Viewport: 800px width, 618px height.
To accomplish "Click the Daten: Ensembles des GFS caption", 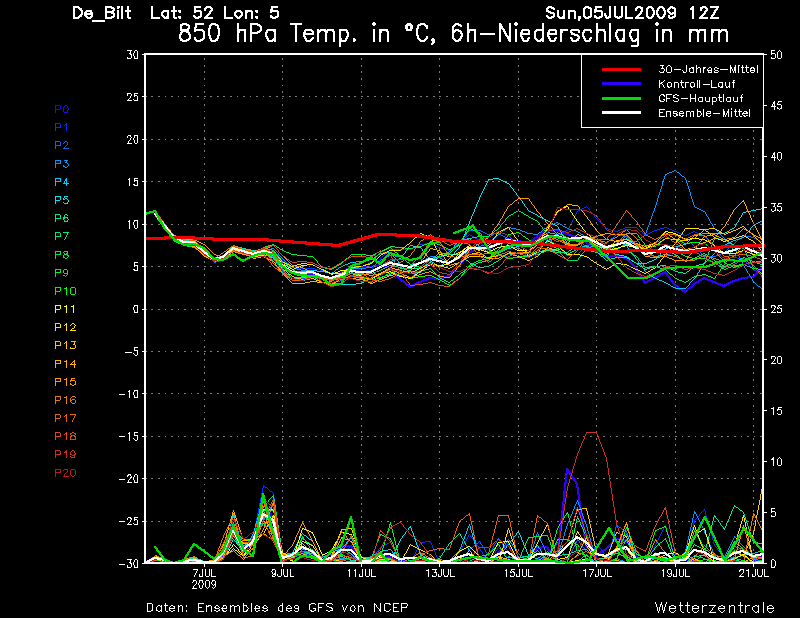I will tap(277, 607).
